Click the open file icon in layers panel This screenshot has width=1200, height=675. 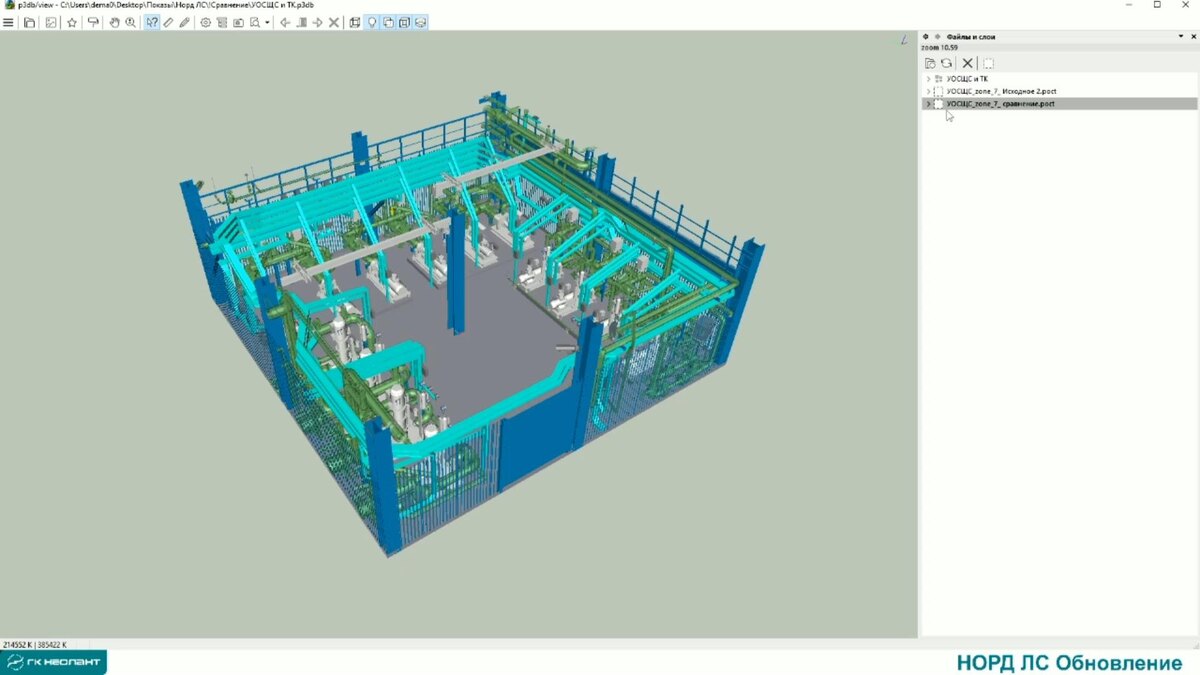(x=930, y=63)
